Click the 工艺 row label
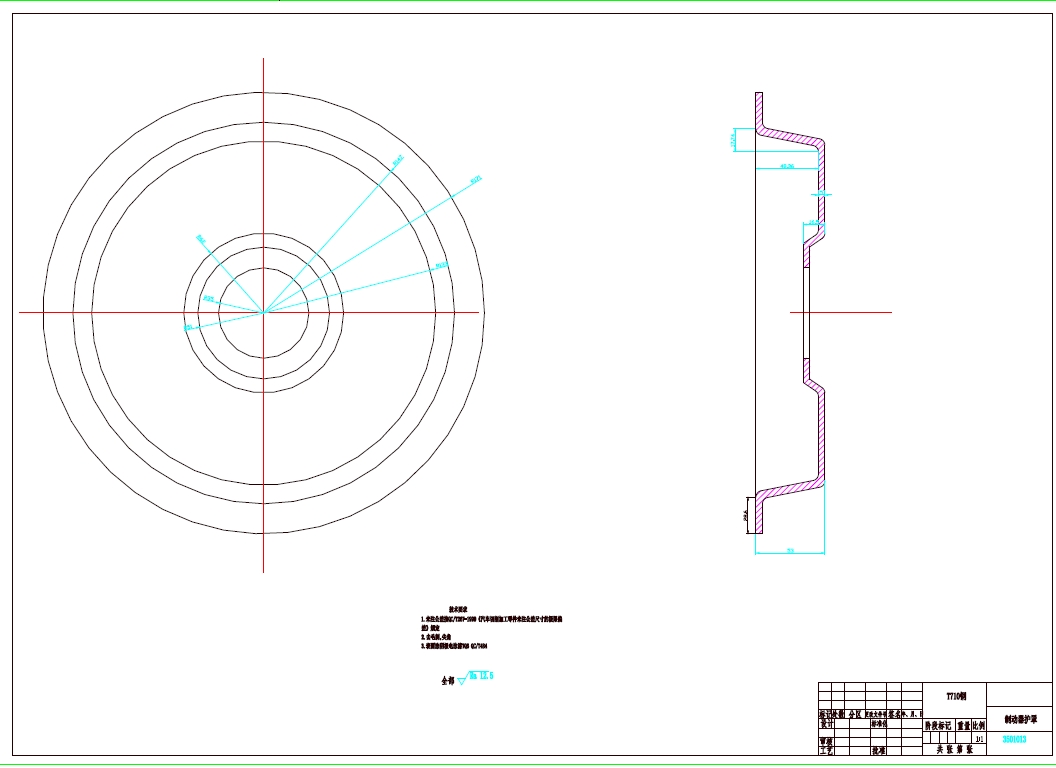Viewport: 1056px width, 768px height. 826,750
